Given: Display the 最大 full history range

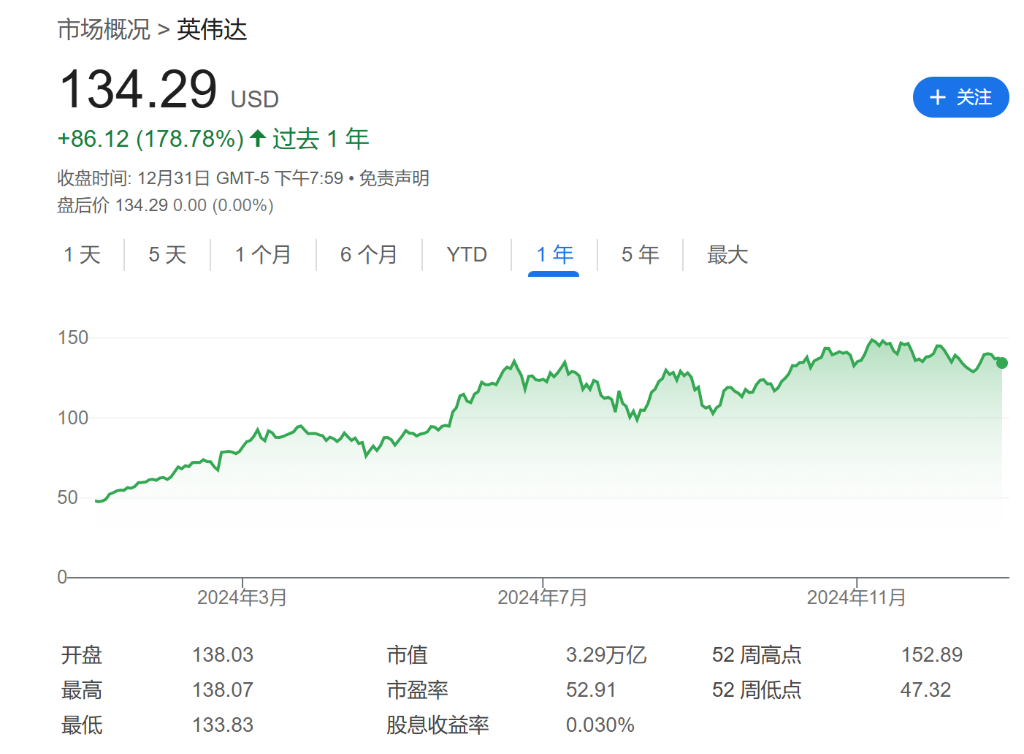Looking at the screenshot, I should [727, 255].
